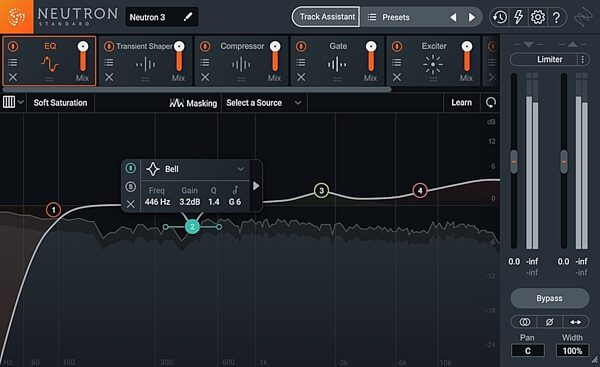Click the Learn button

point(461,103)
